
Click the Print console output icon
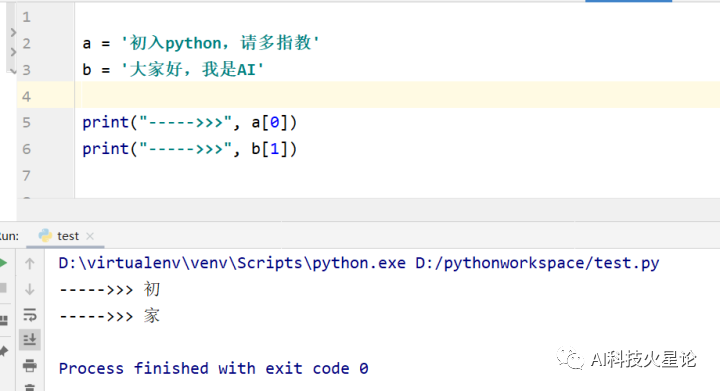(x=30, y=366)
